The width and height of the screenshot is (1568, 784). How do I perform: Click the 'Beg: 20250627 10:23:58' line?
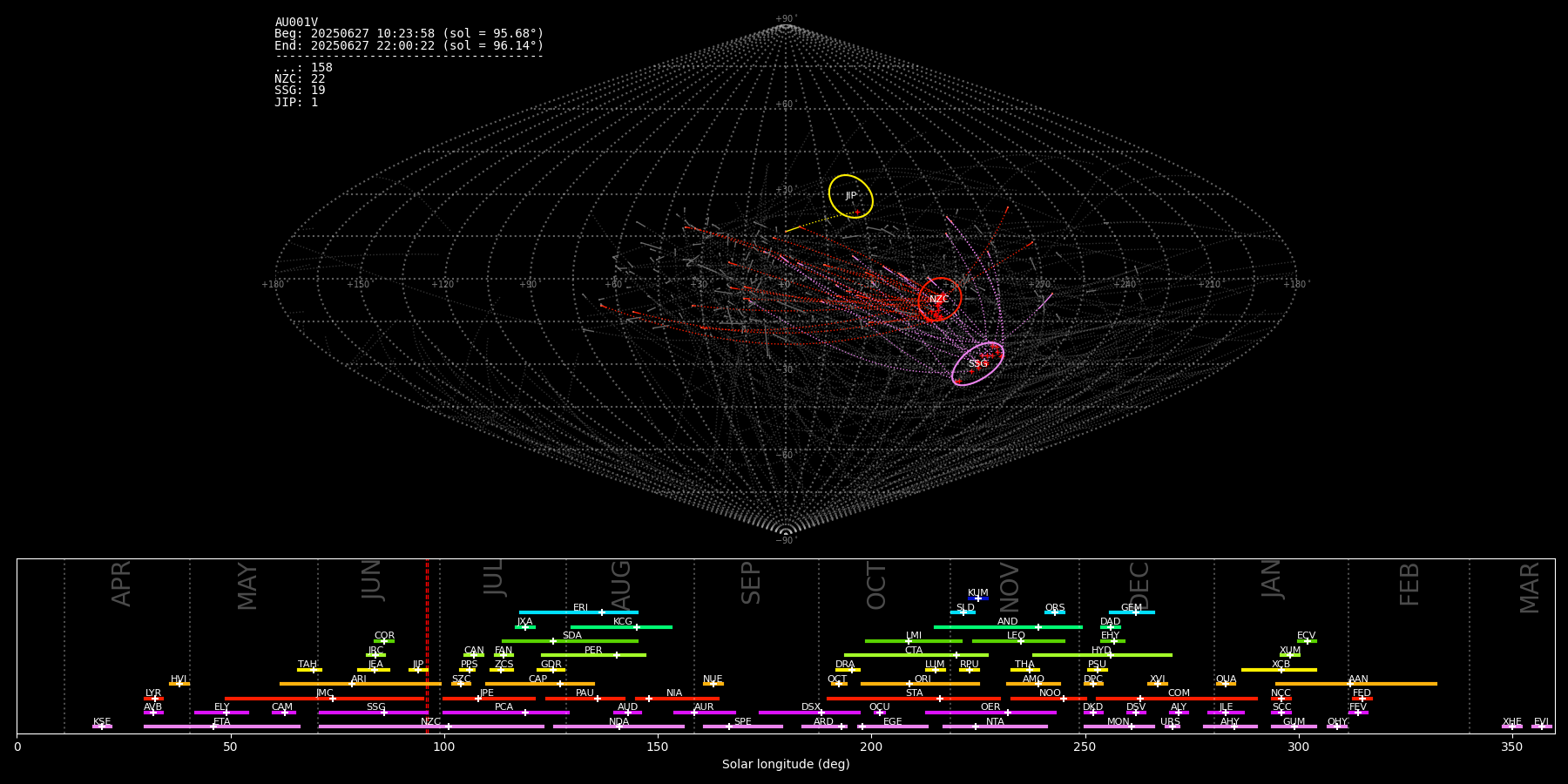pos(409,34)
